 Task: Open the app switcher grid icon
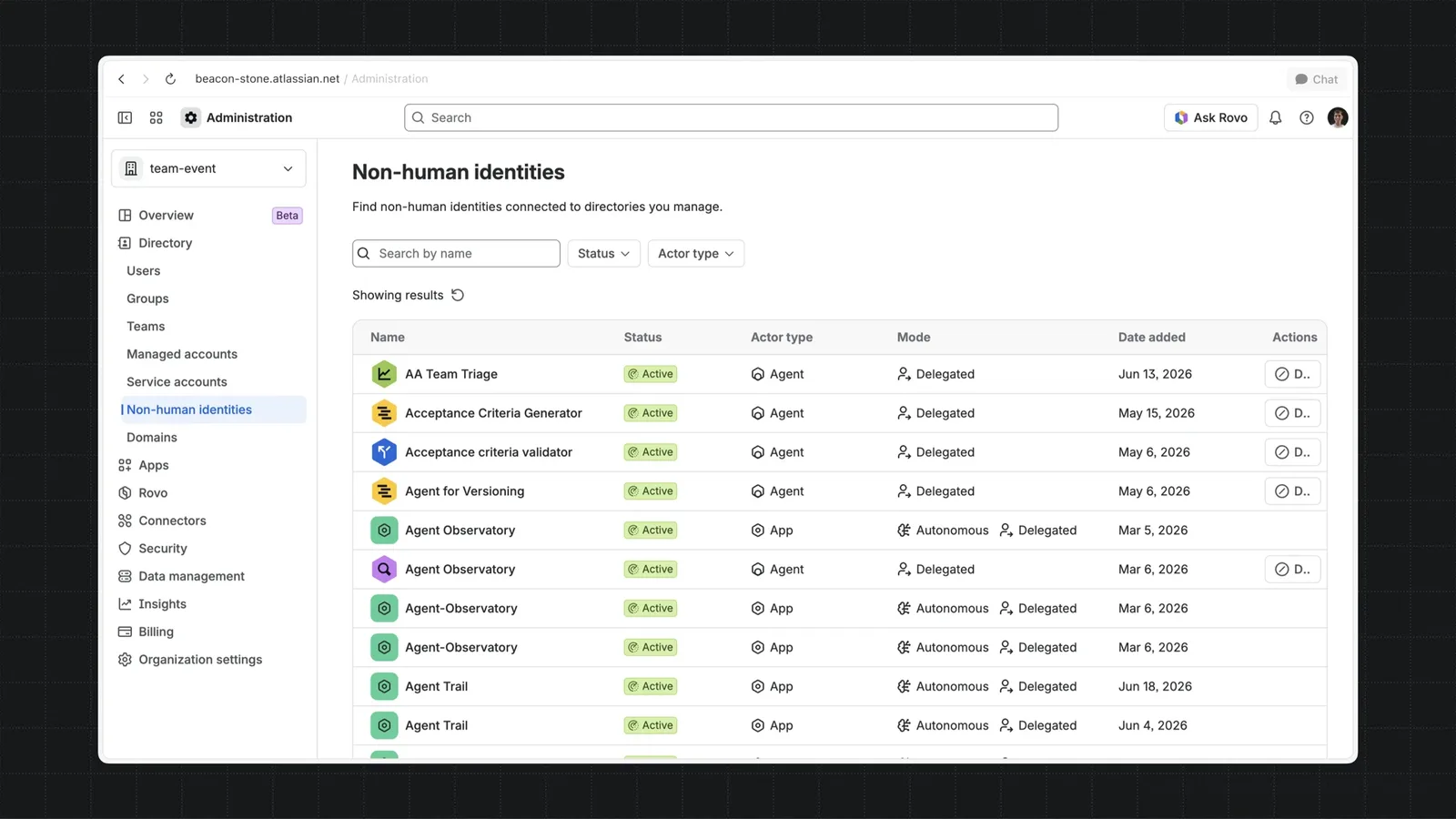[157, 117]
